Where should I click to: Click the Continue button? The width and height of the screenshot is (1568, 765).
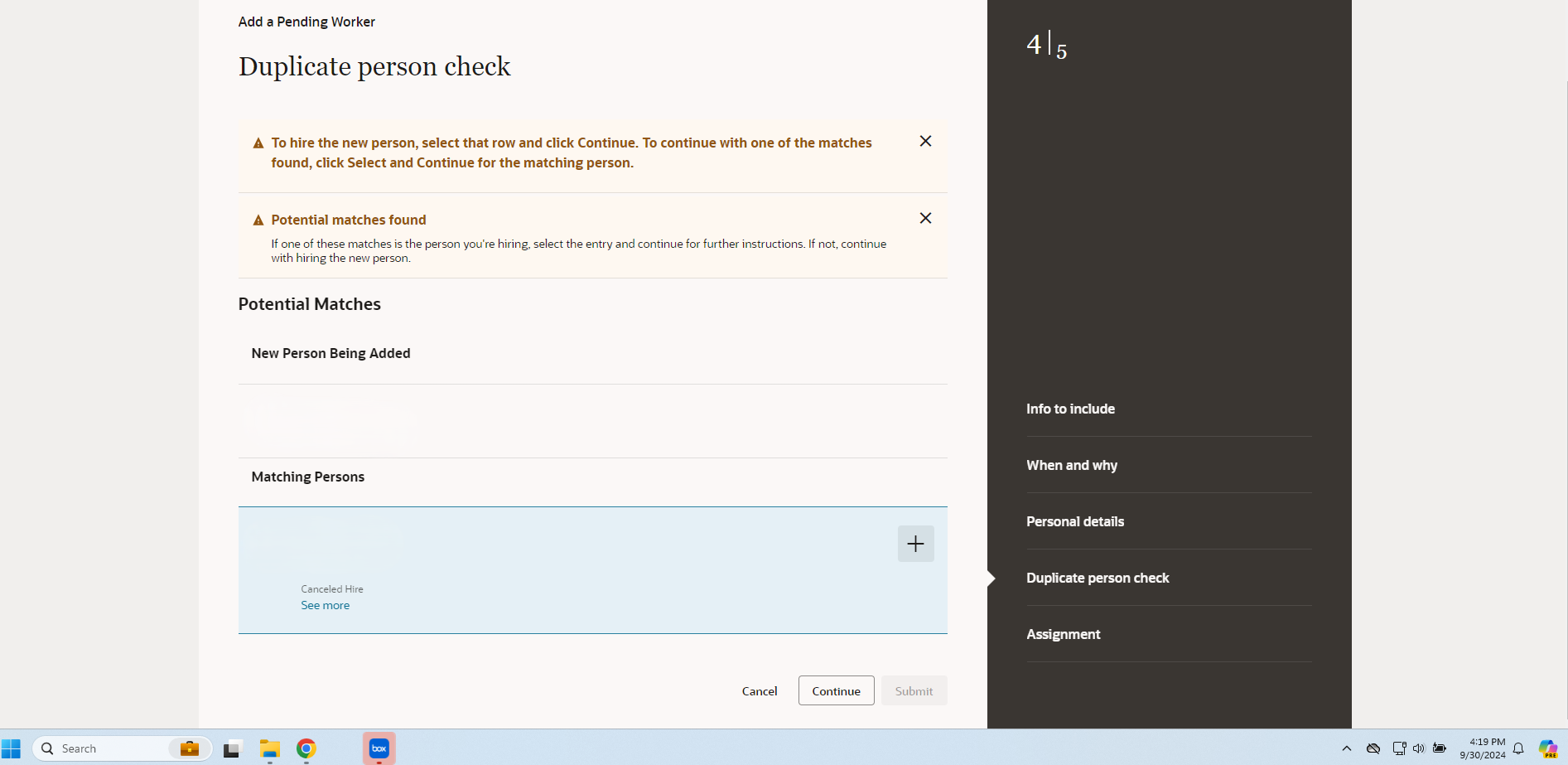coord(836,690)
